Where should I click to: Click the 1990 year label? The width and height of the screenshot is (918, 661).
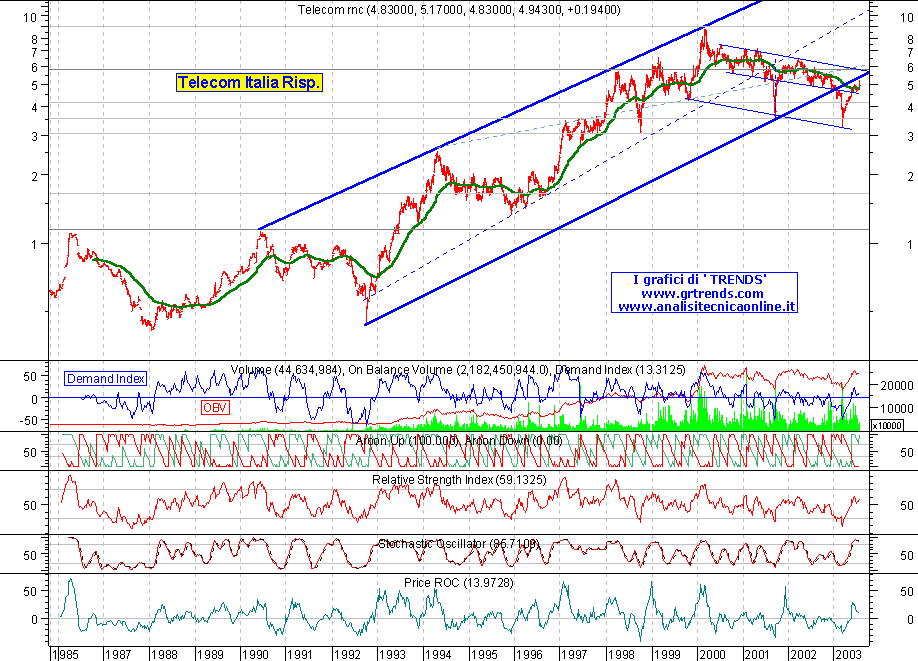[255, 655]
